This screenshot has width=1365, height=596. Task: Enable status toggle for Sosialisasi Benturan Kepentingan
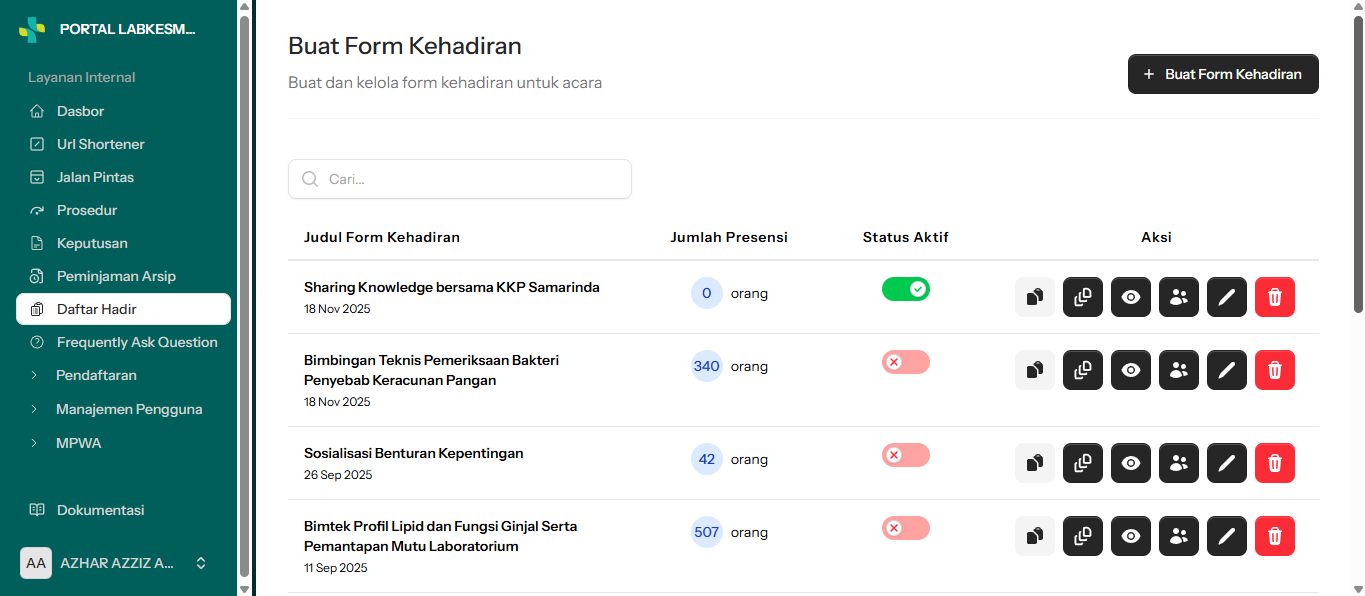point(906,455)
